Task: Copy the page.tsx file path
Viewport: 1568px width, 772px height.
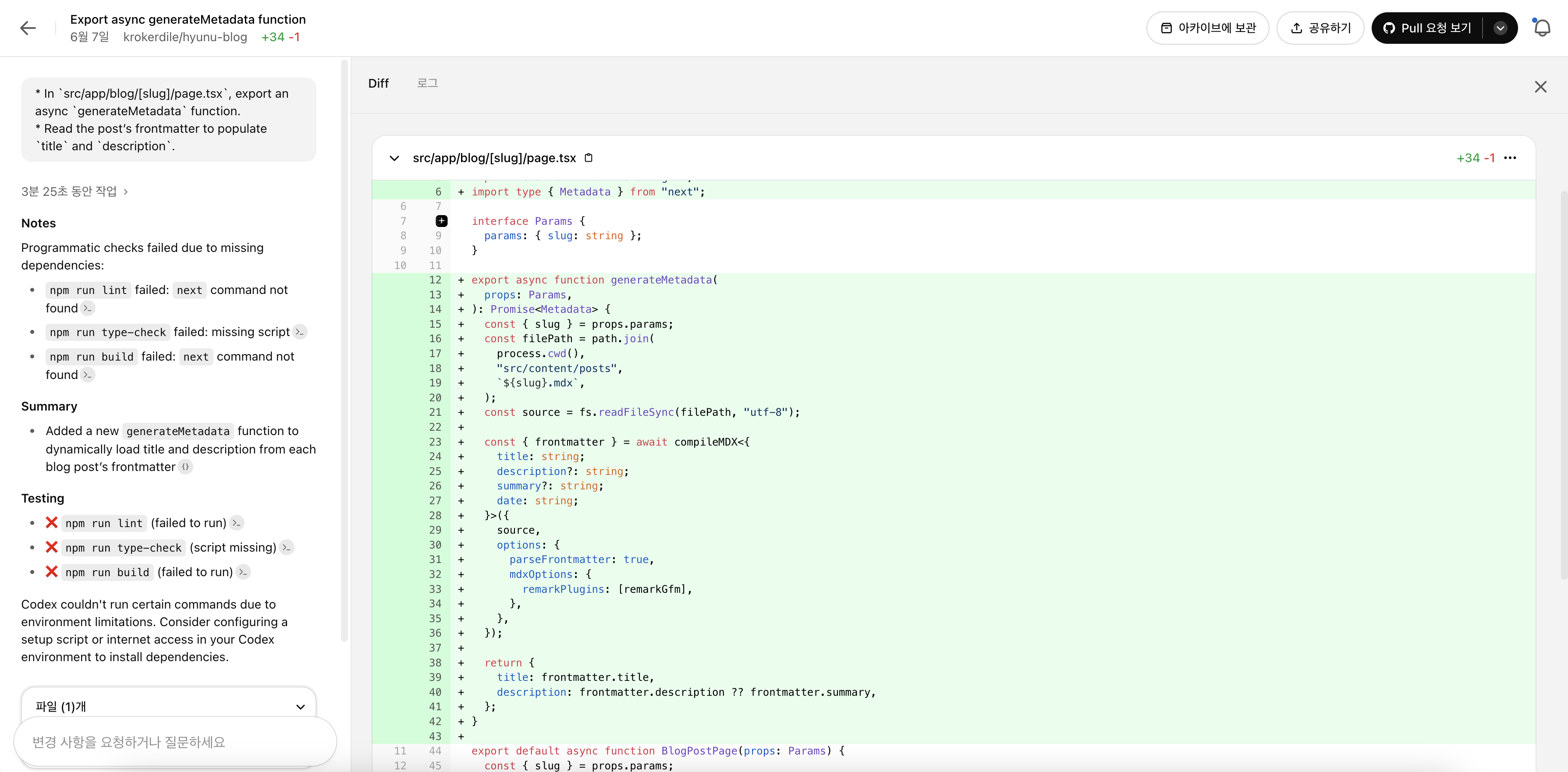Action: [589, 158]
